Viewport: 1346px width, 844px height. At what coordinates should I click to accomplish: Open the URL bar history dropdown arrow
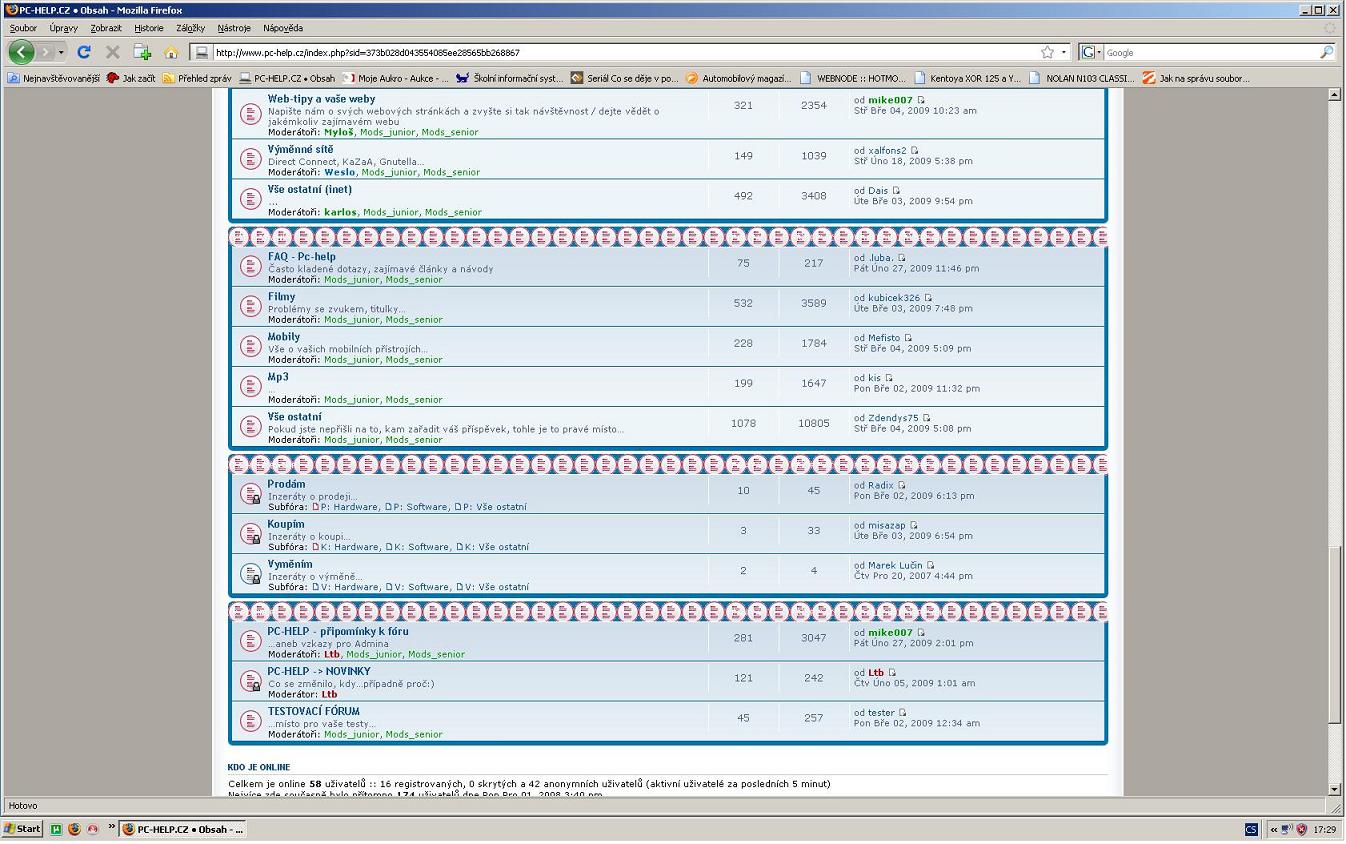[x=1064, y=52]
